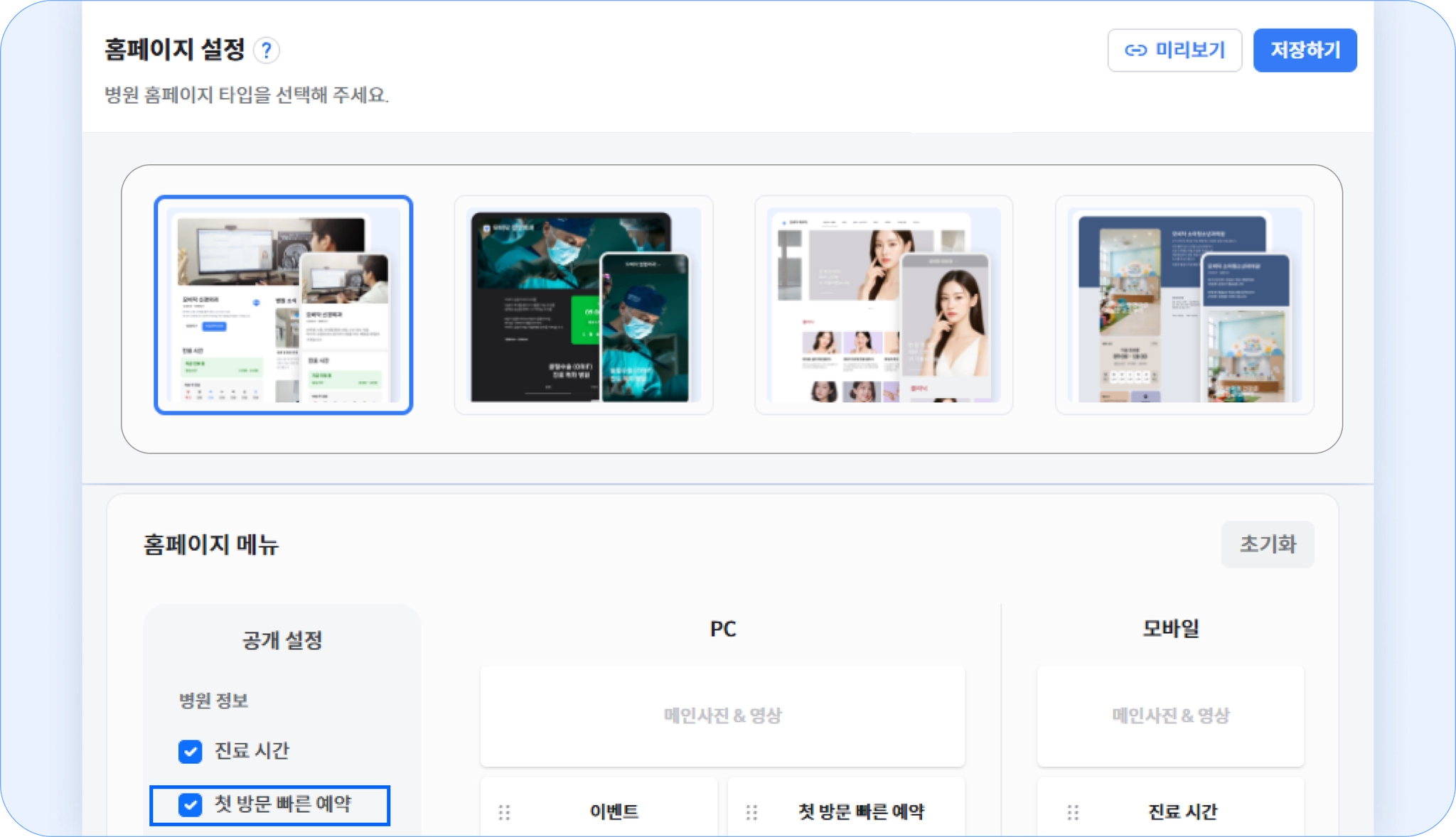Select the navy pediatric clinic template

point(1184,305)
